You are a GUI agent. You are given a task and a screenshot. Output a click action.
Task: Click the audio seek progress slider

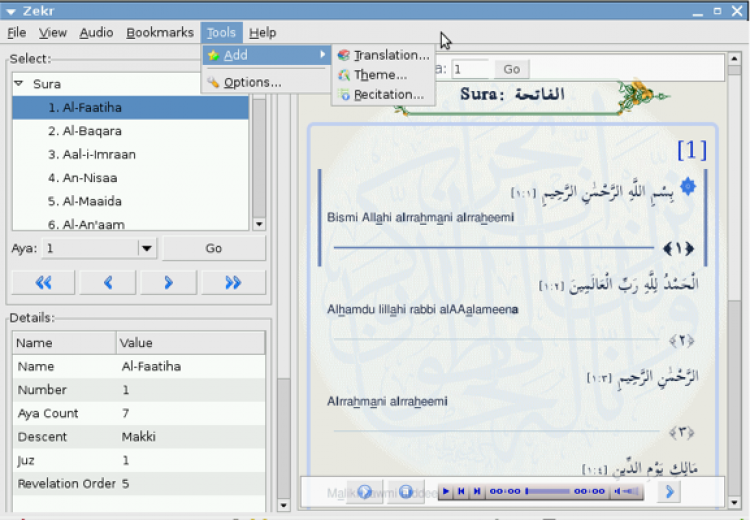[x=547, y=491]
